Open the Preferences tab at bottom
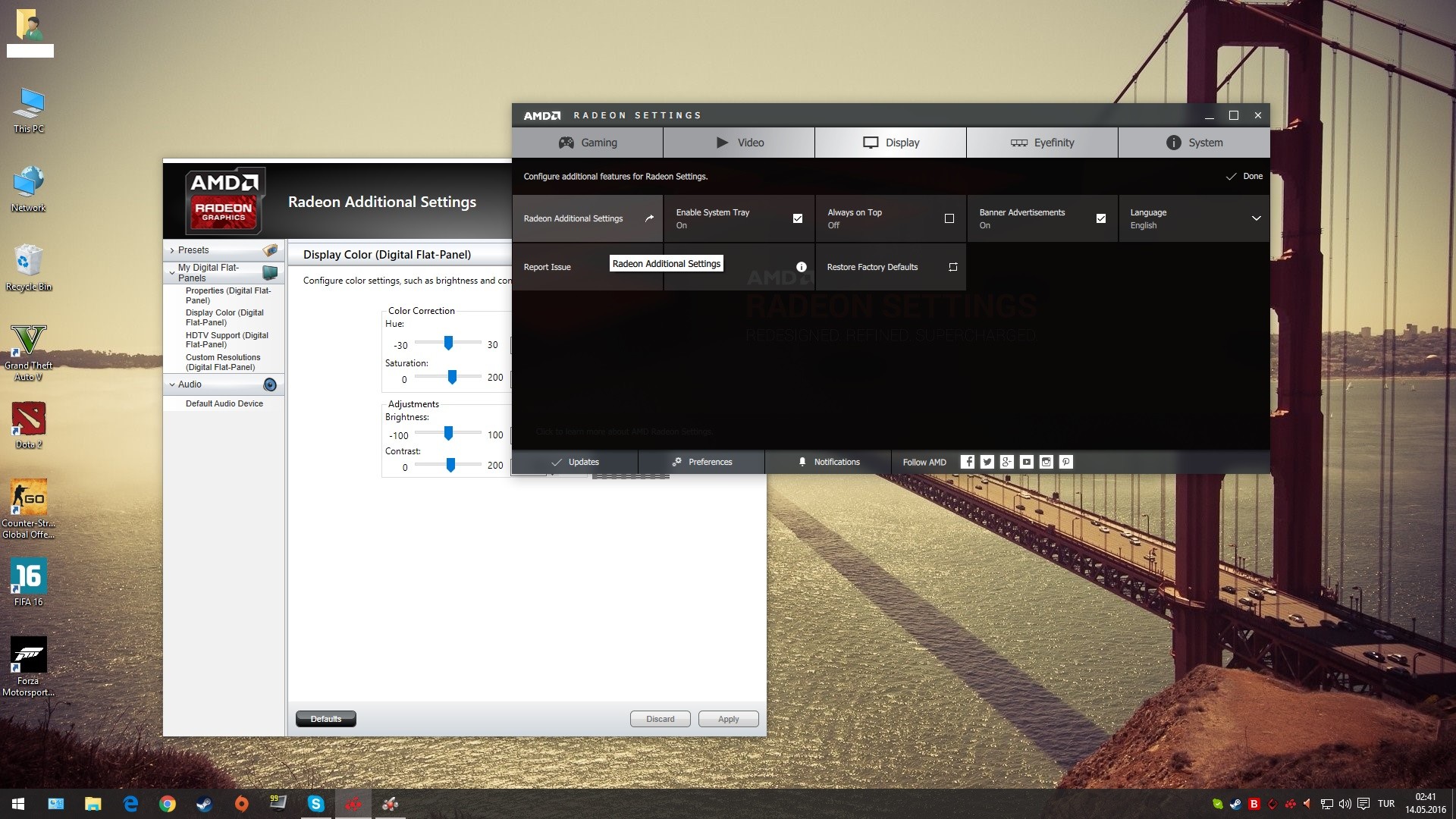 [701, 462]
